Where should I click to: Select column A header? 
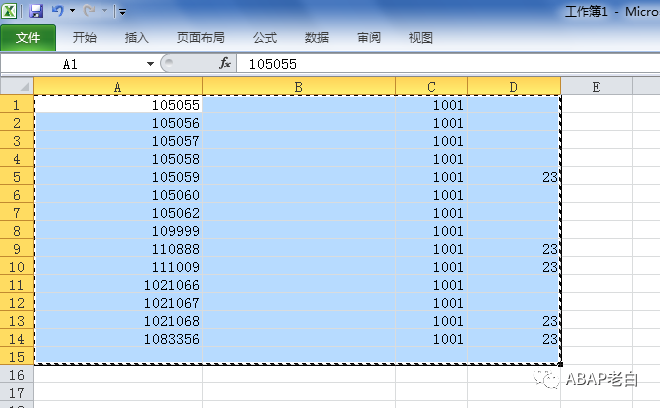click(x=118, y=87)
